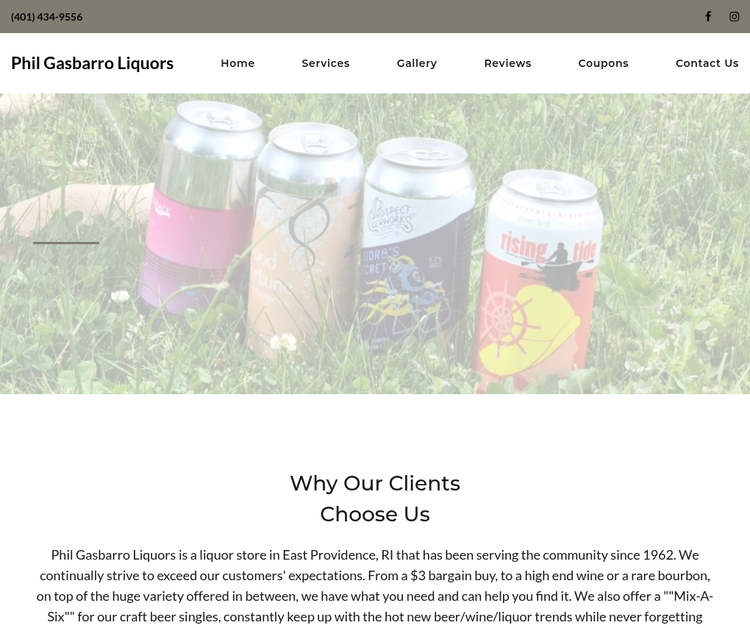Open the Instagram profile icon

pyautogui.click(x=734, y=16)
